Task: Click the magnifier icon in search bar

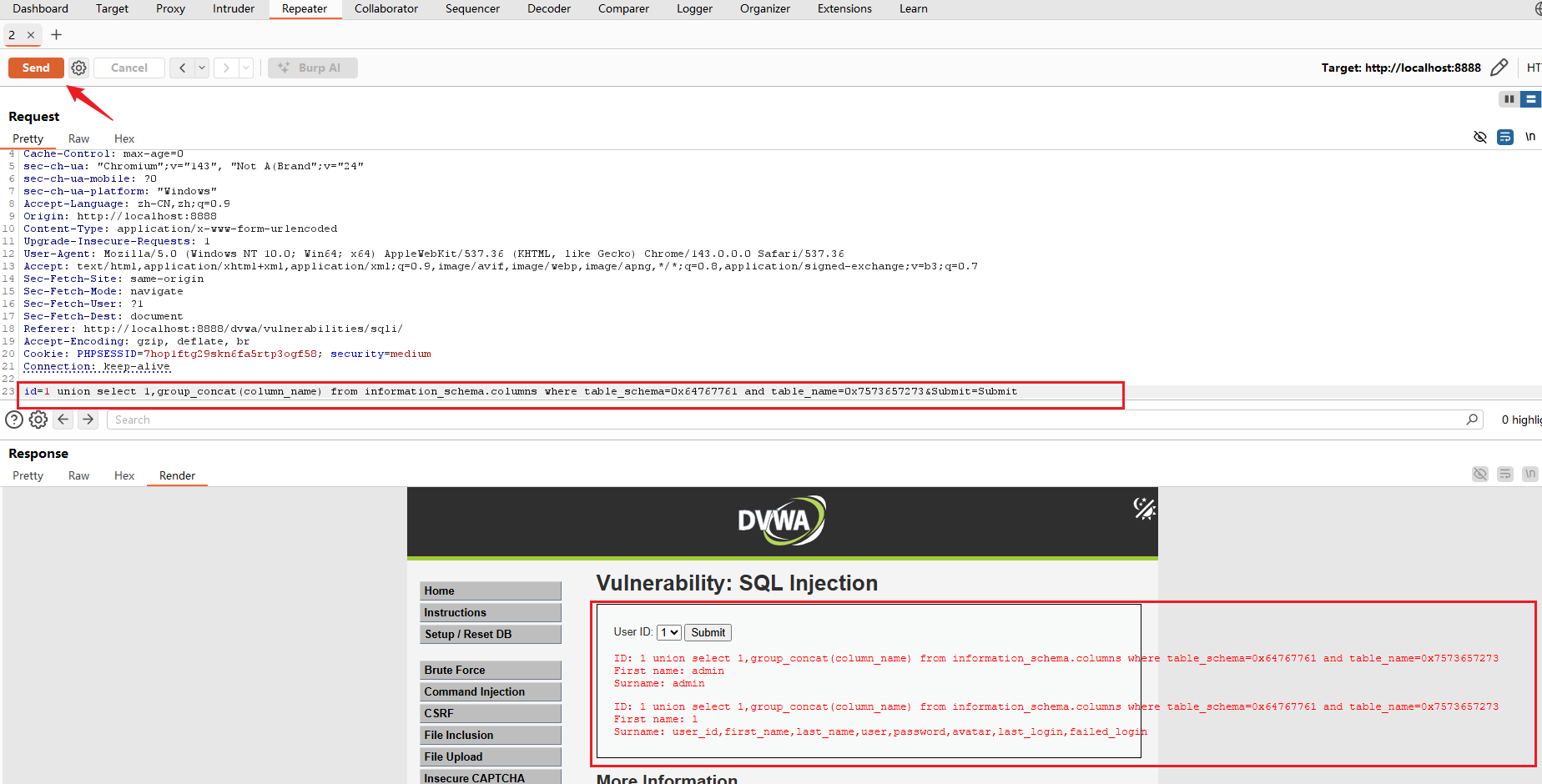Action: tap(1472, 420)
